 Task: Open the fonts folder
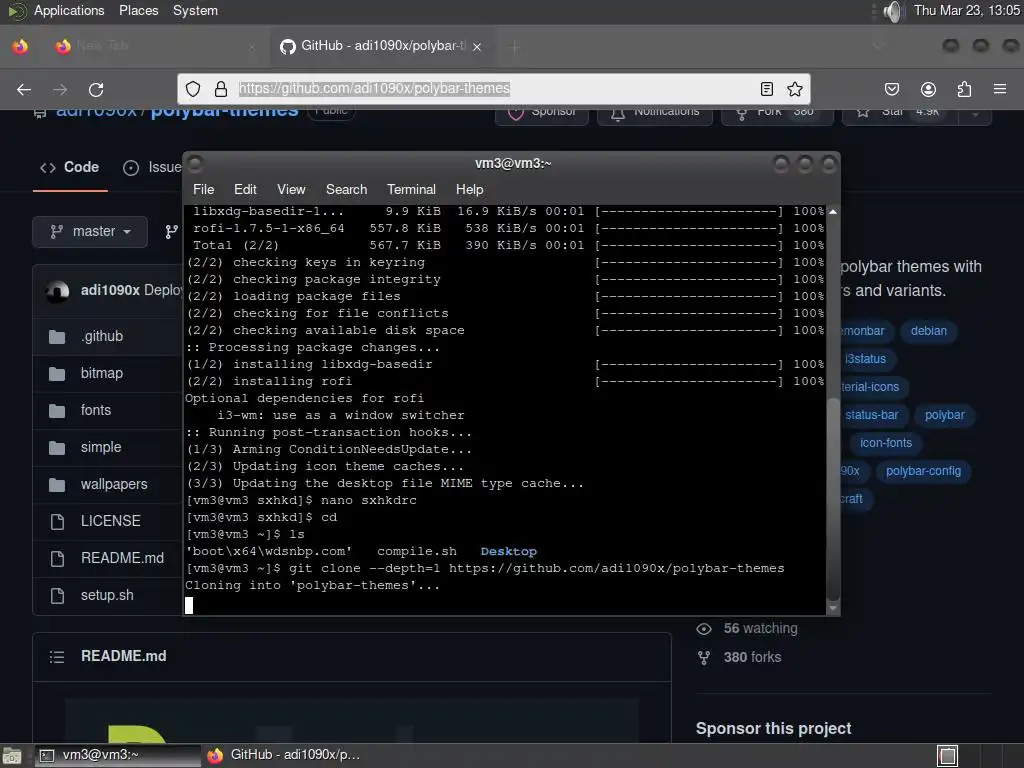click(96, 411)
